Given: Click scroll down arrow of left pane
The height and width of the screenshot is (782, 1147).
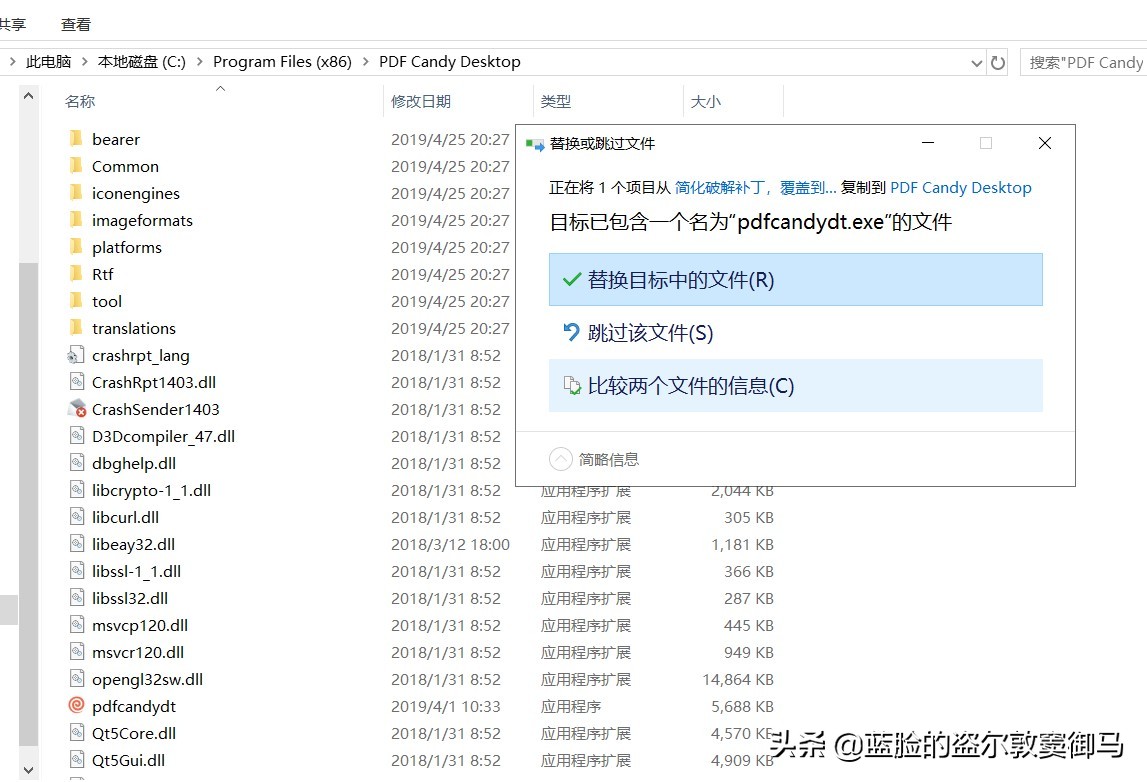Looking at the screenshot, I should point(29,770).
